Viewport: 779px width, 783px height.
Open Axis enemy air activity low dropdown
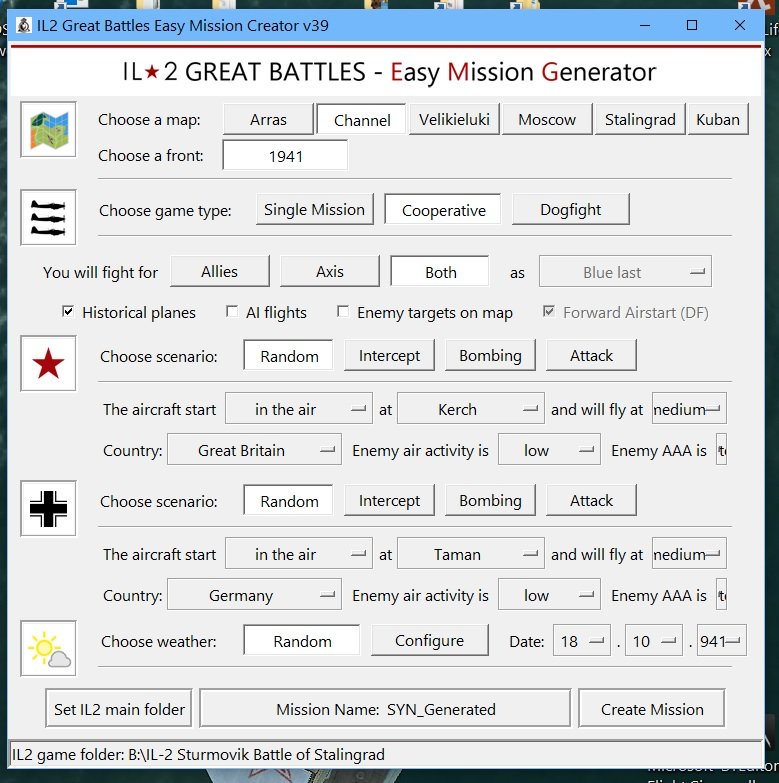549,594
